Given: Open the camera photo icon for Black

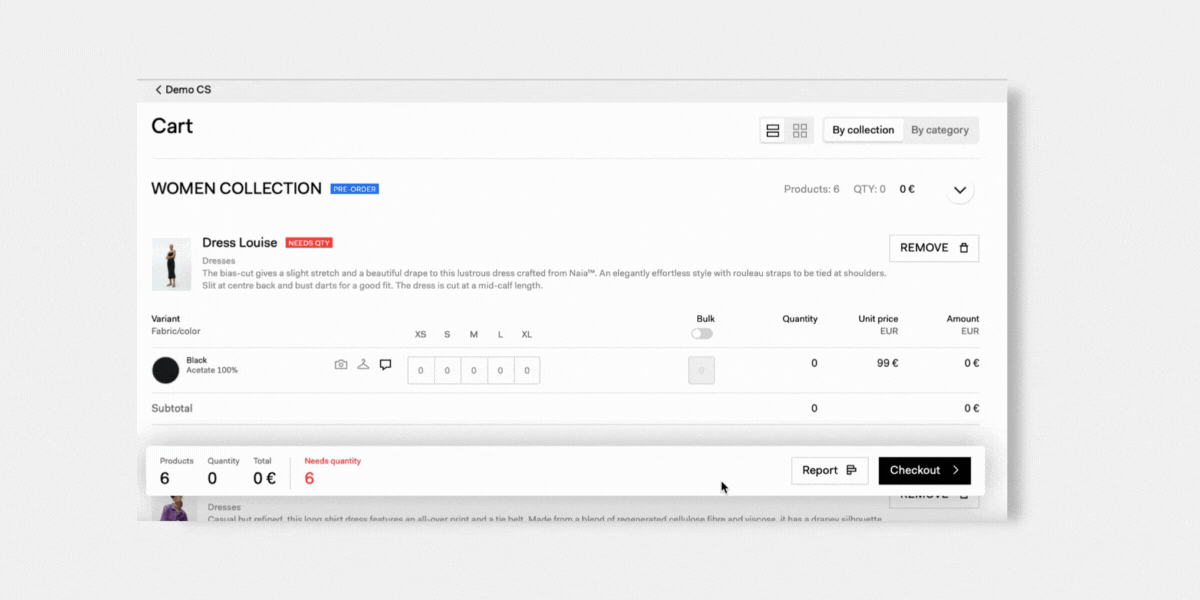Looking at the screenshot, I should [341, 365].
